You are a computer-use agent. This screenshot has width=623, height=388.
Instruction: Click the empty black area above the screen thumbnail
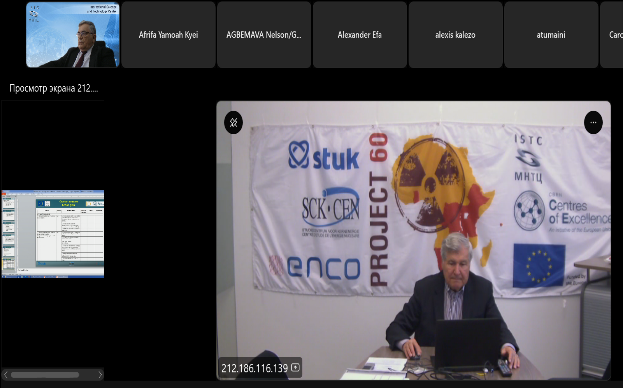[53, 145]
